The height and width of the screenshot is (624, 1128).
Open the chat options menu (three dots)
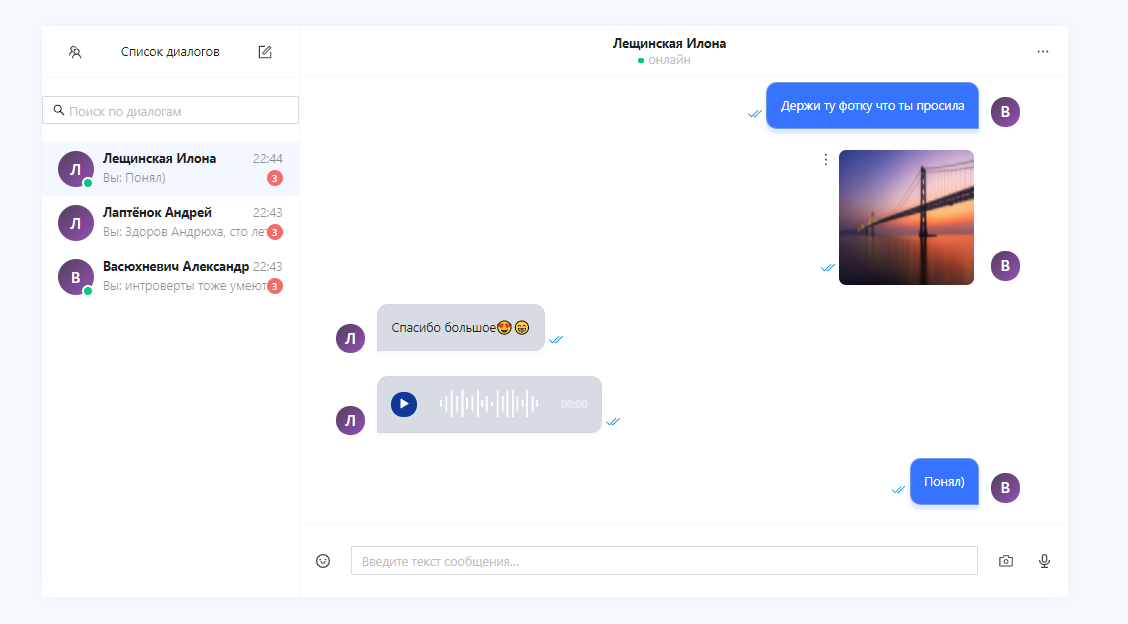point(1044,50)
